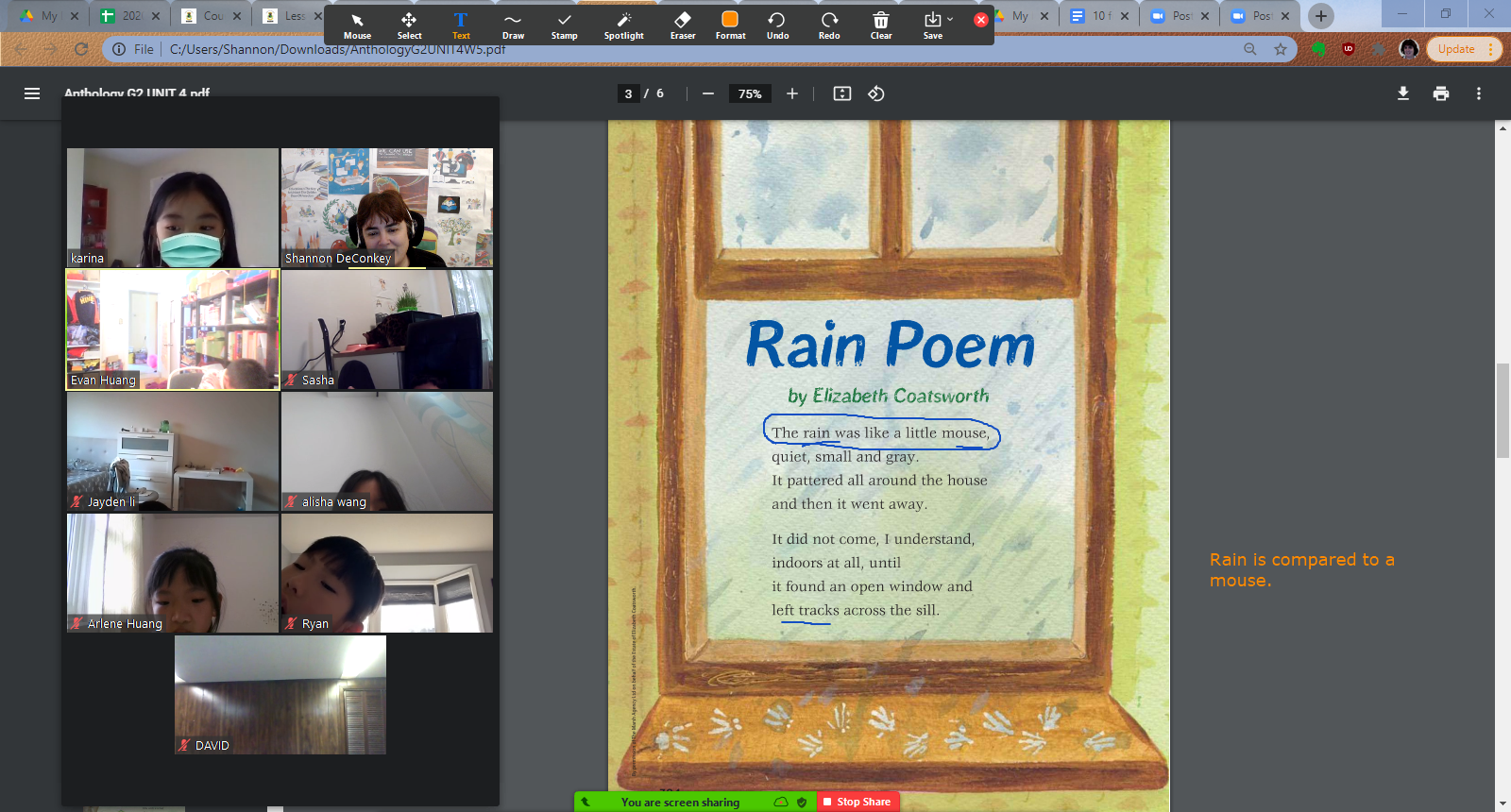Undo the last annotation
This screenshot has height=812, width=1511.
[x=777, y=25]
